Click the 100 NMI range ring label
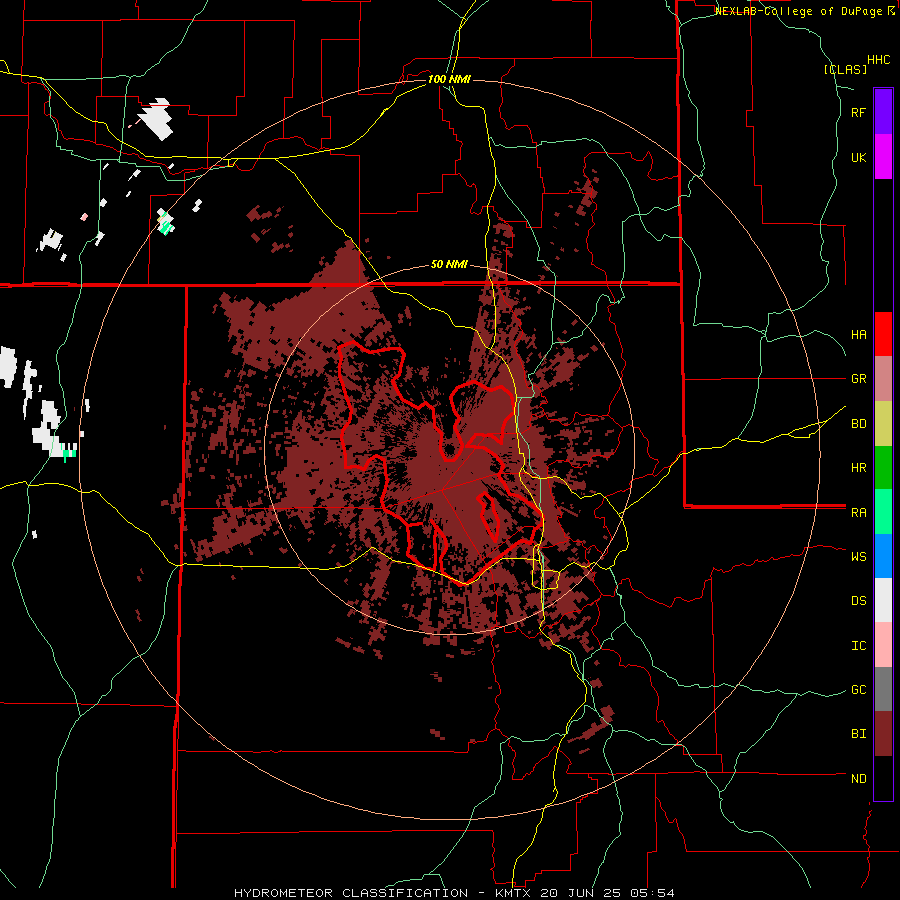The image size is (900, 900). [x=449, y=79]
